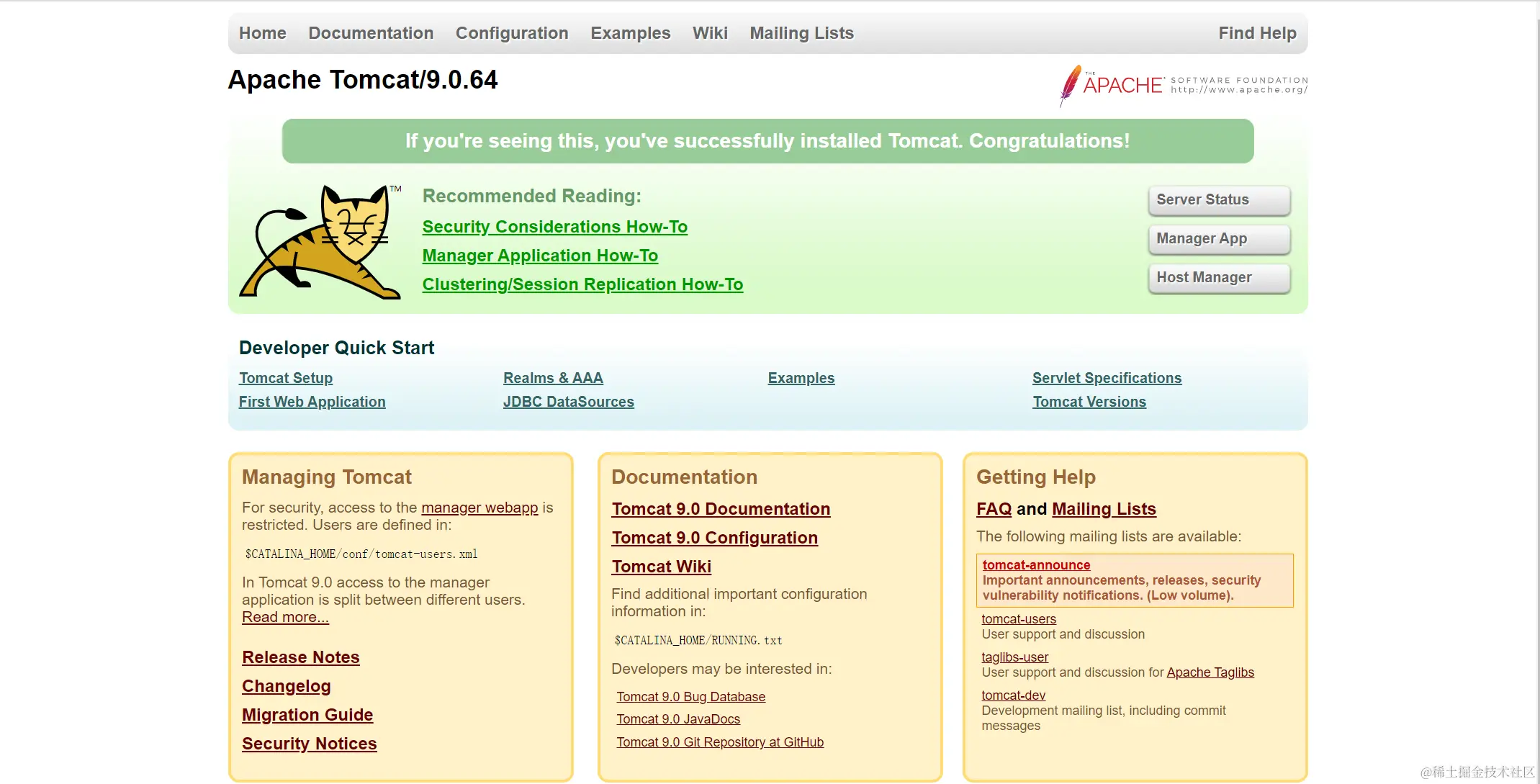Click Find Help in the navigation bar

[1257, 33]
